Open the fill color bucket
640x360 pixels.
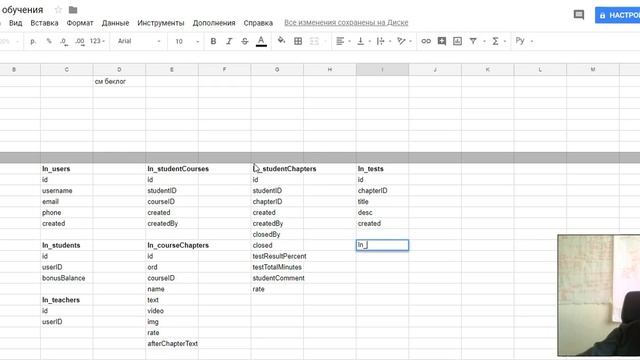point(281,41)
